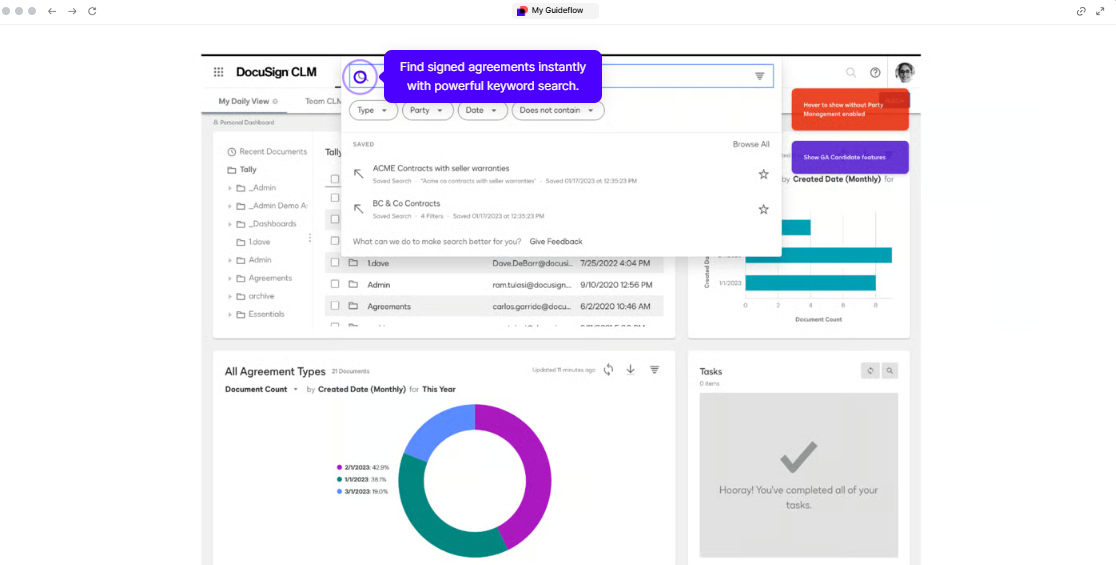Viewport: 1116px width, 565px height.
Task: Click 7/25/2022 4:04 PM date cell
Action: (615, 263)
